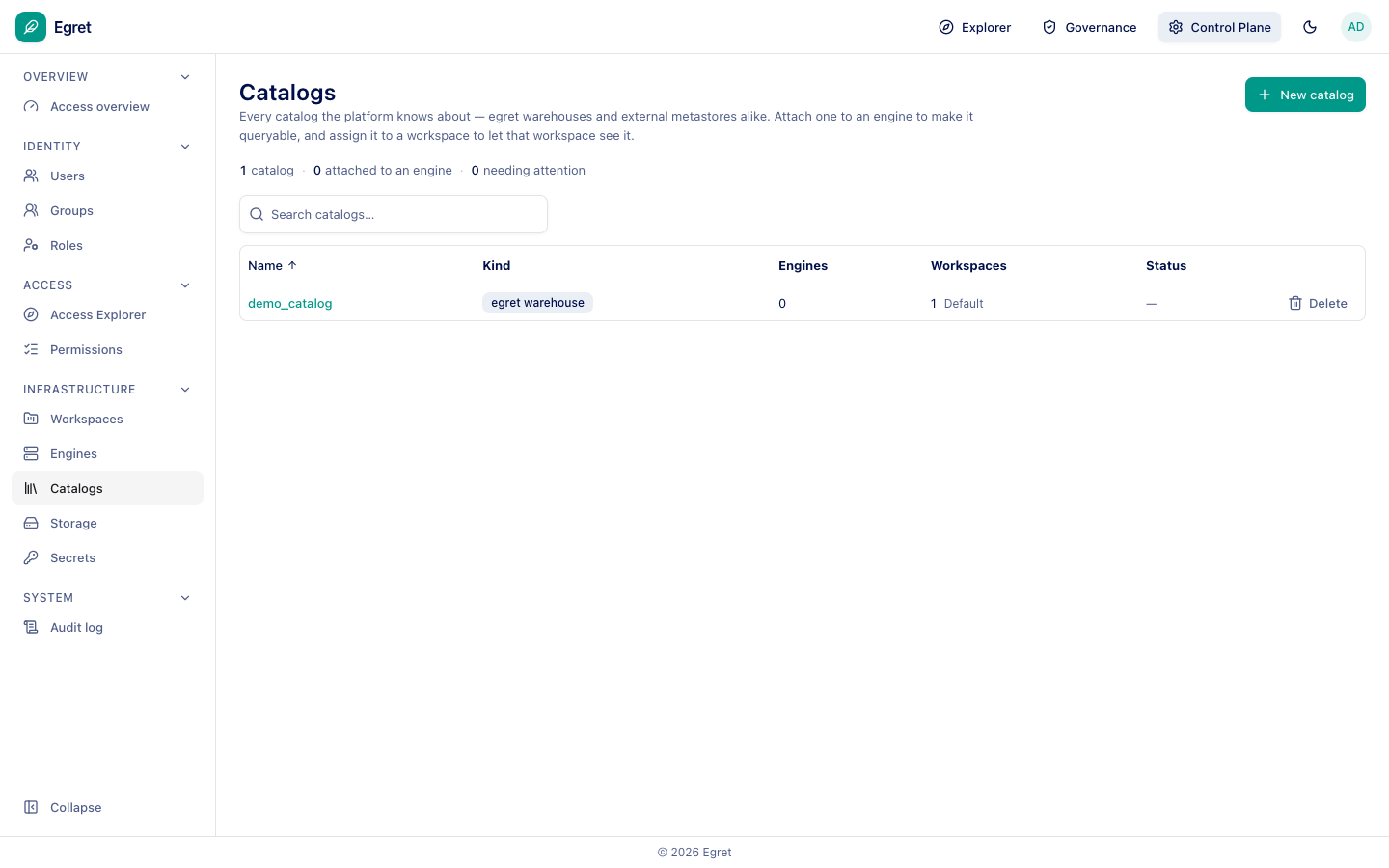Click the Kind column header
Viewport: 1389px width, 868px height.
497,266
